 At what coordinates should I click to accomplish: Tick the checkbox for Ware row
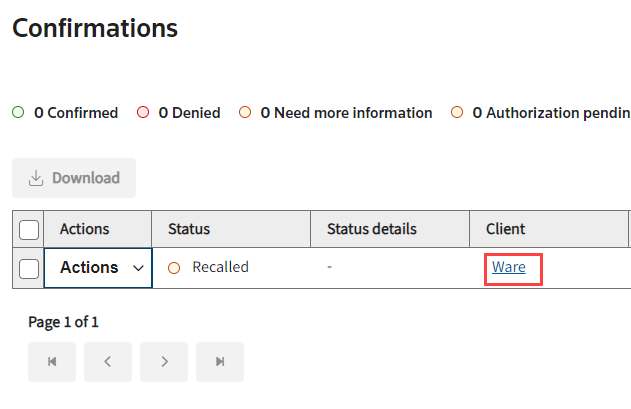click(x=29, y=268)
